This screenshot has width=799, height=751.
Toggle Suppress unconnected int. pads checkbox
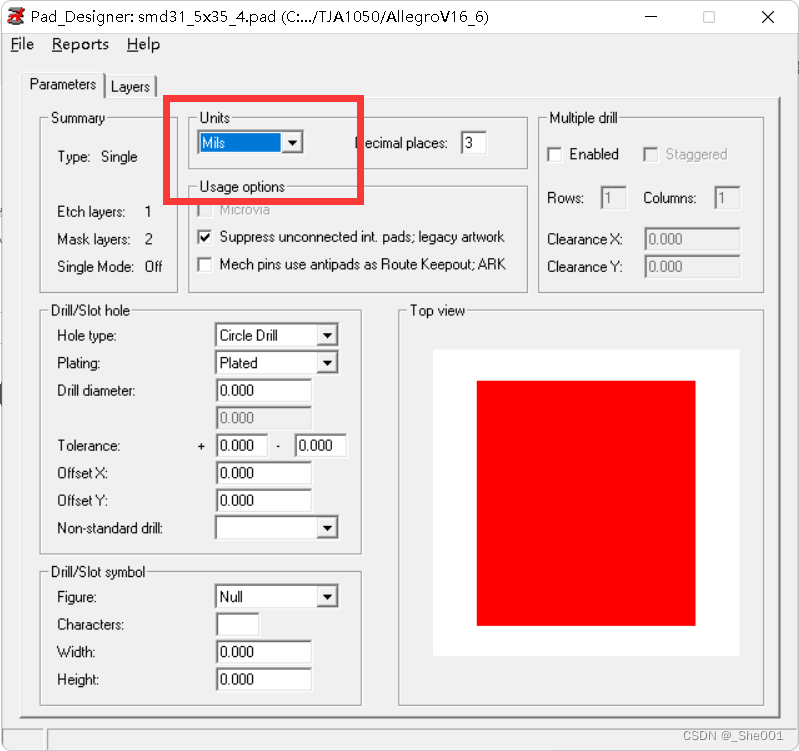tap(205, 238)
